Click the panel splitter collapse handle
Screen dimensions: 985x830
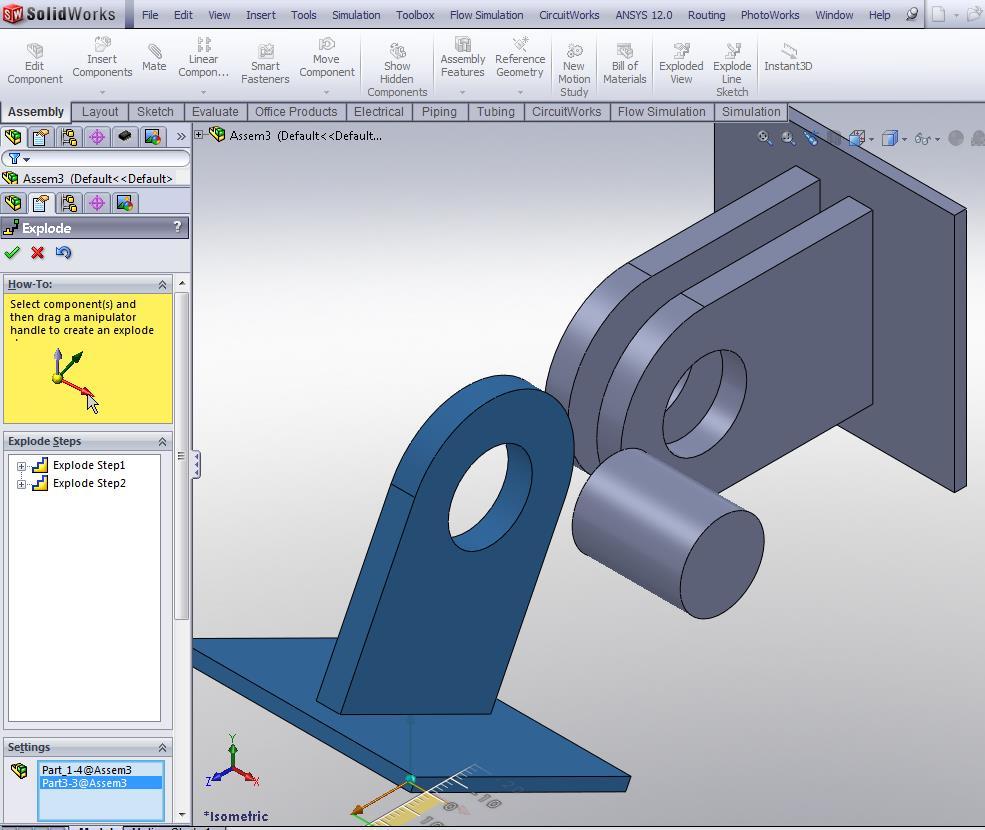[x=197, y=464]
